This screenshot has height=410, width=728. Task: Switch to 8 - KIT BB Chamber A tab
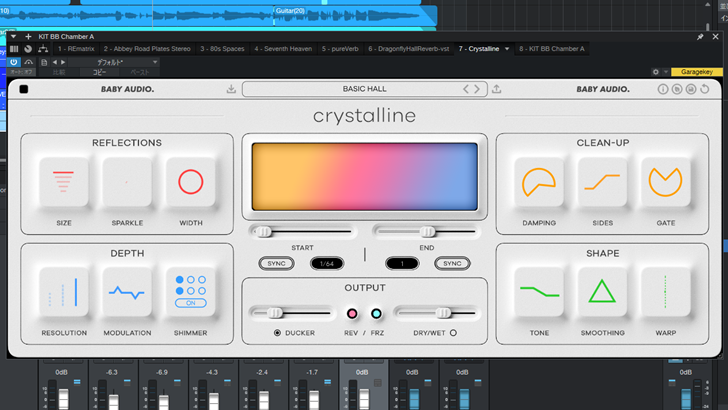coord(552,49)
